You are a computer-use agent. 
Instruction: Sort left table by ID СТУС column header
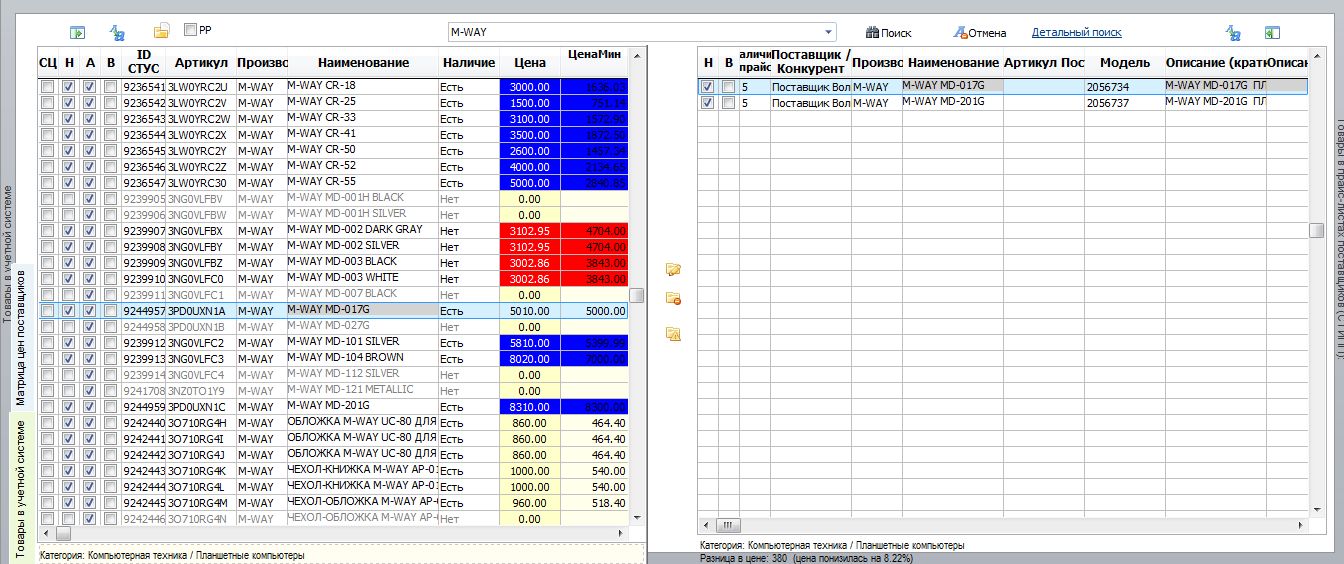pos(144,62)
